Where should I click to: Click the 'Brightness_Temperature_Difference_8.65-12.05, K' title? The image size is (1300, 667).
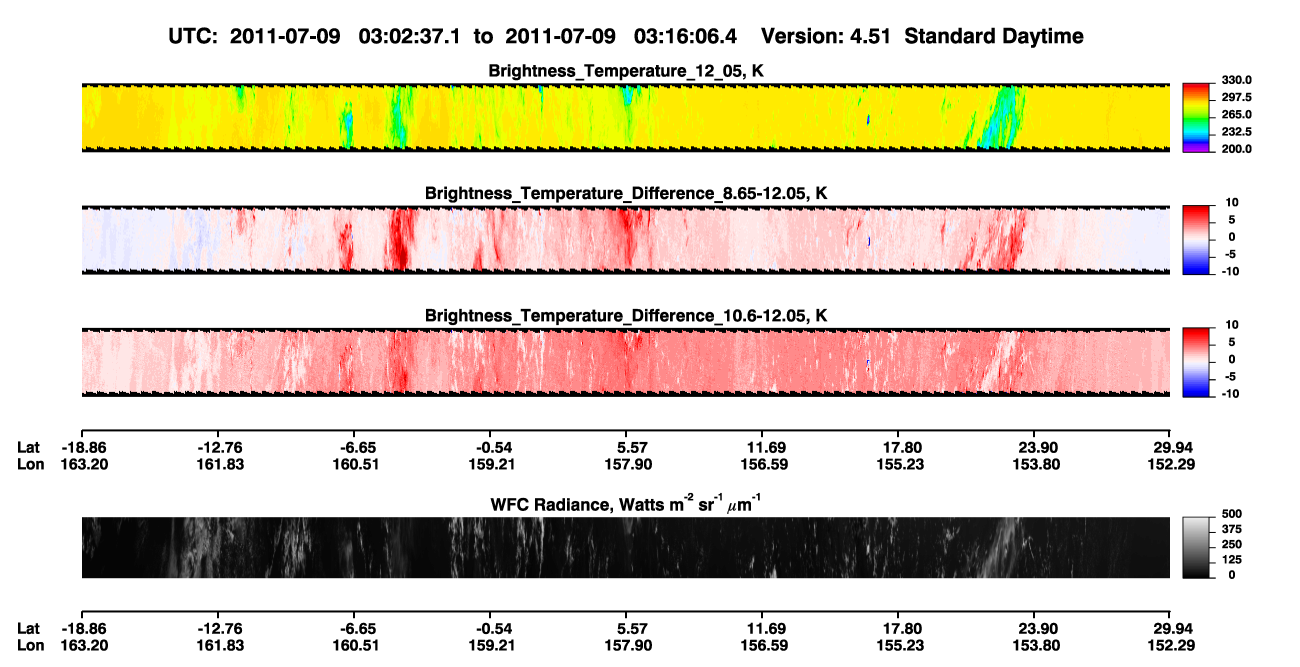point(626,193)
